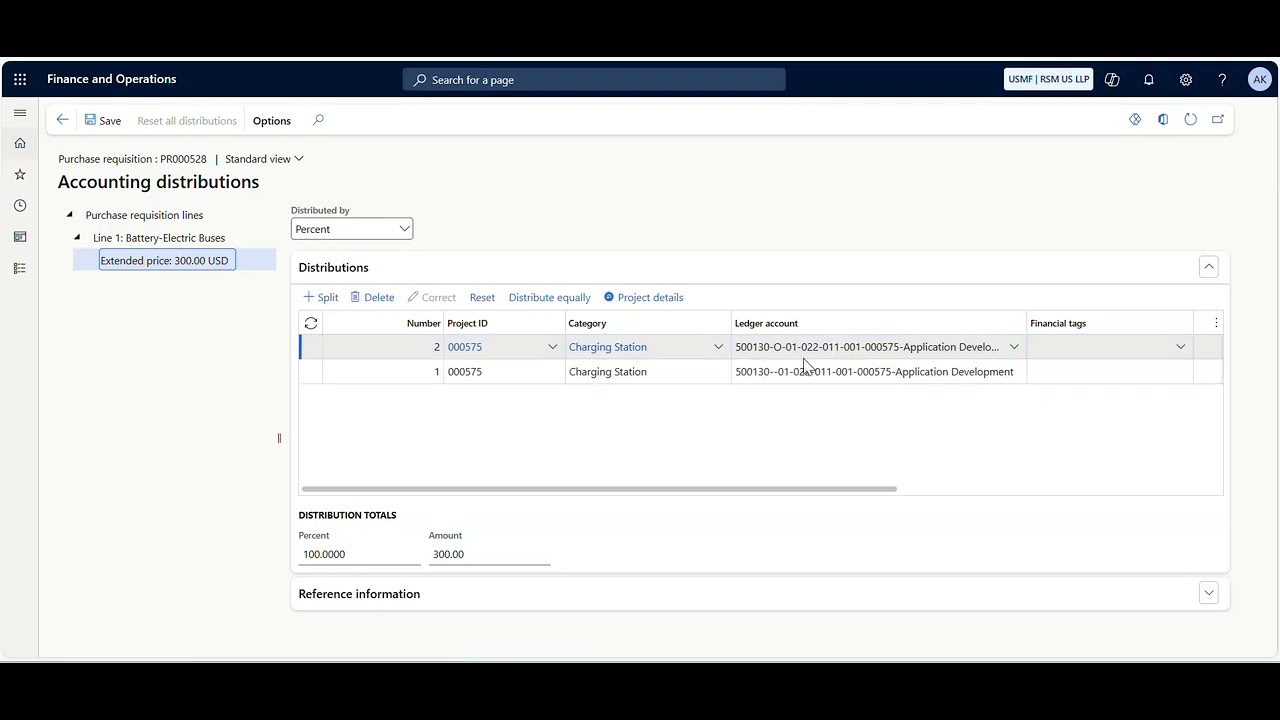Screen dimensions: 1280x720
Task: Click 000575 project cell in row 1
Action: coord(504,371)
